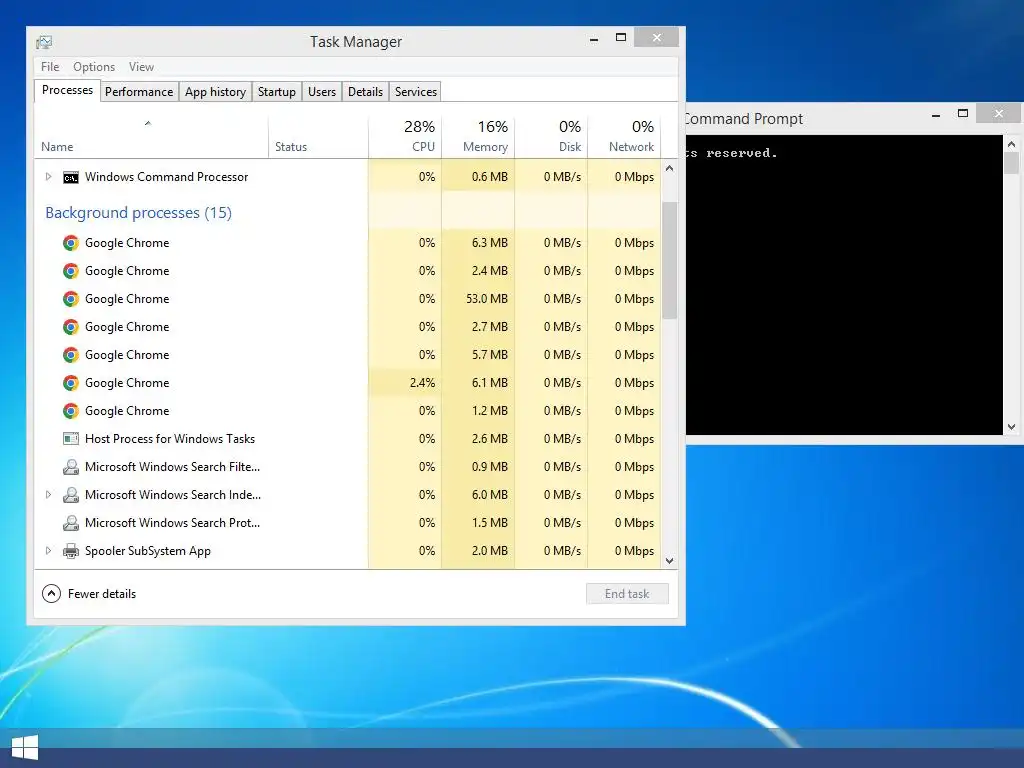Click the 0.6 MB memory cell
The image size is (1024, 768).
click(478, 177)
